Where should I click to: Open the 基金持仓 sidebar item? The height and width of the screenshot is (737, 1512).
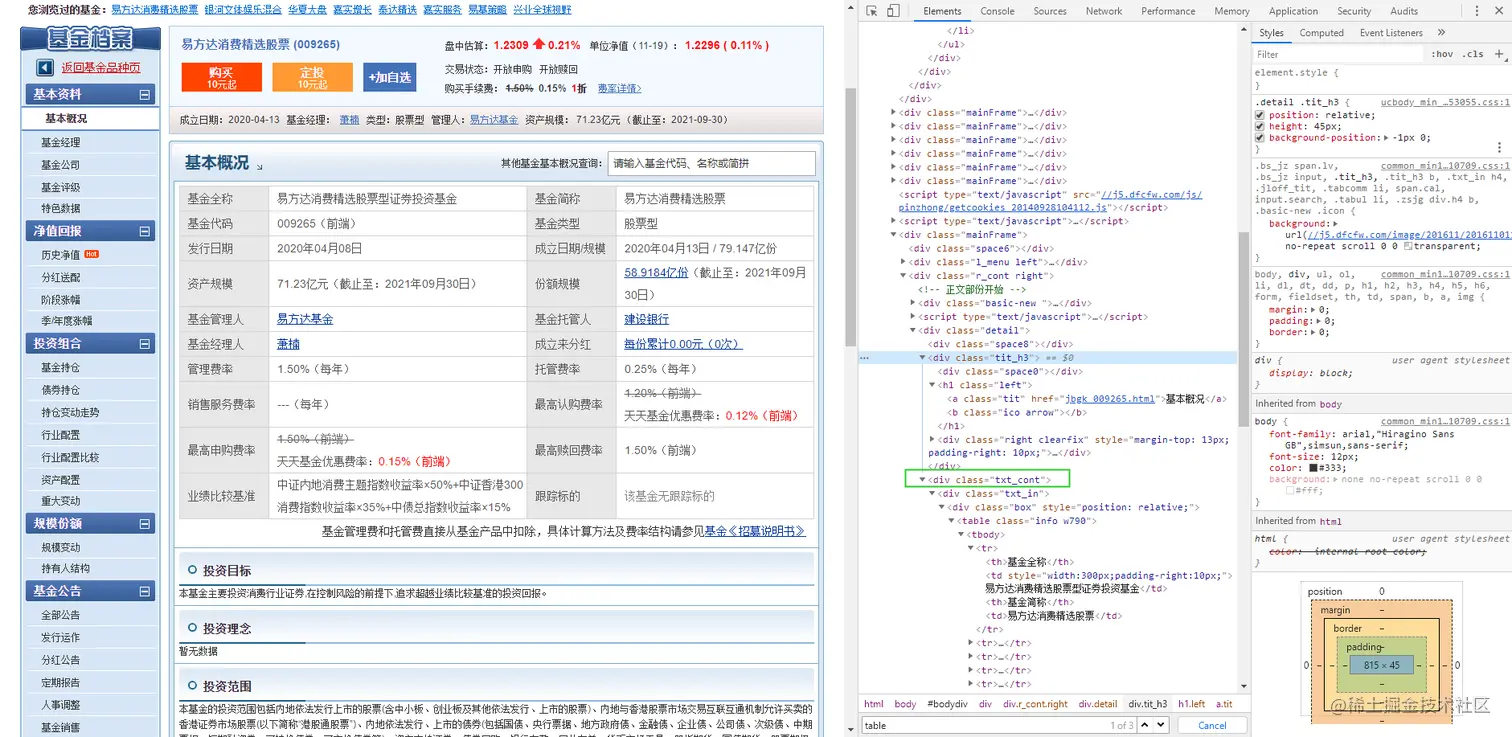61,367
